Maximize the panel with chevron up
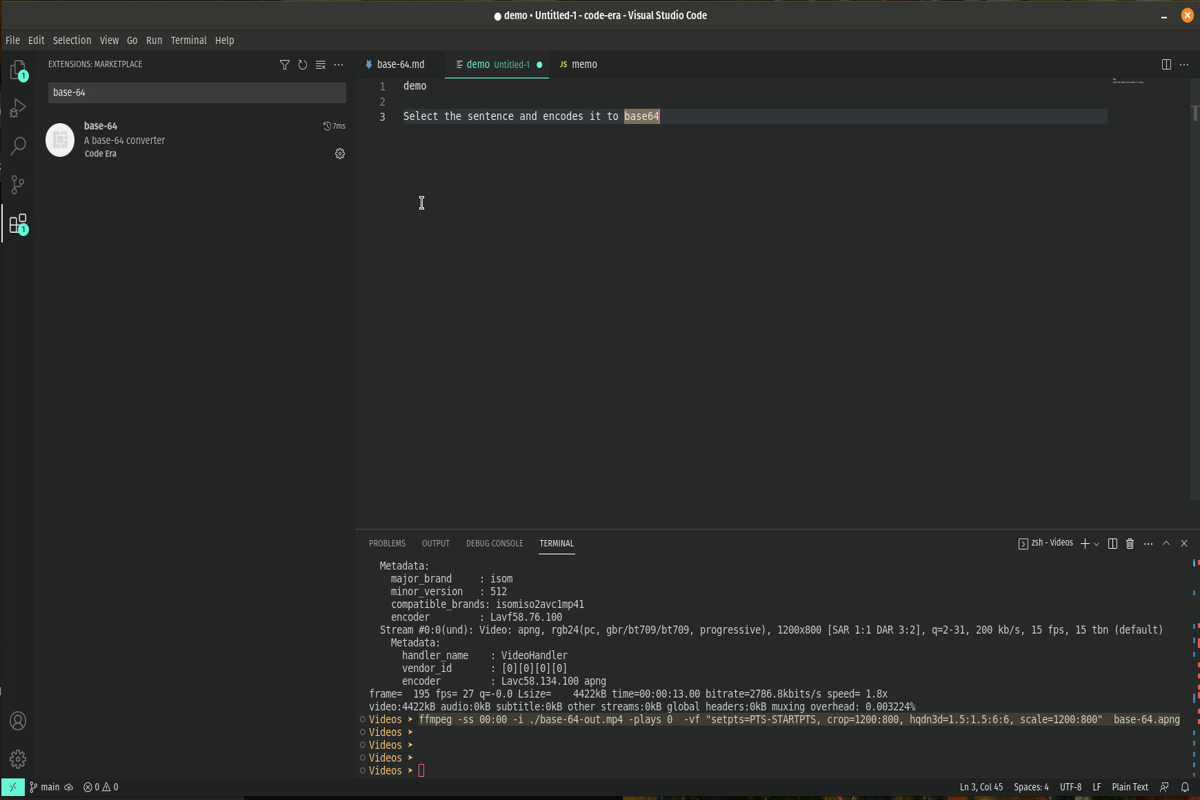1200x800 pixels. click(x=1166, y=544)
